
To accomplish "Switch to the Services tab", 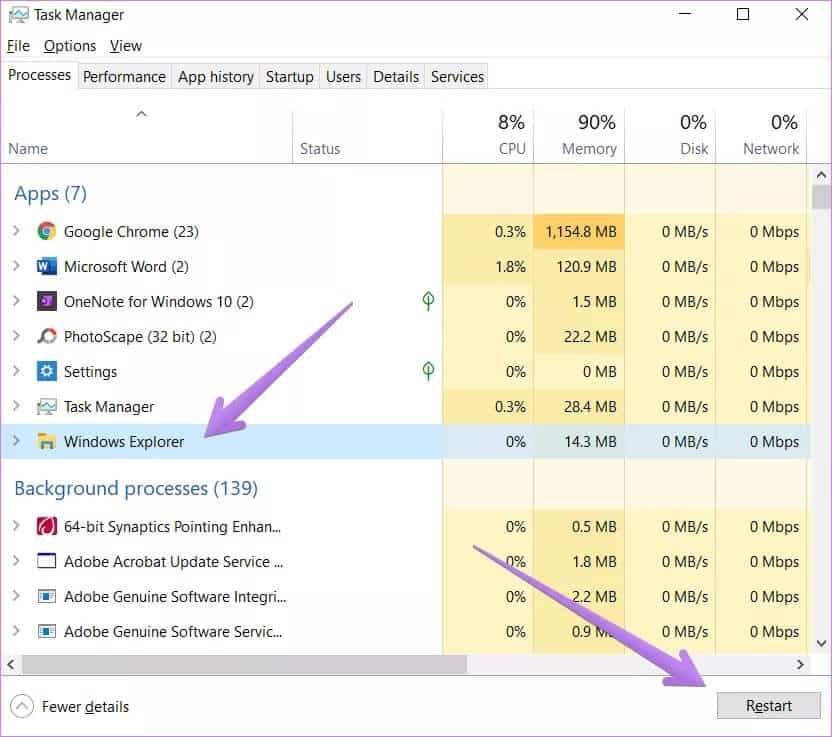I will coord(457,77).
